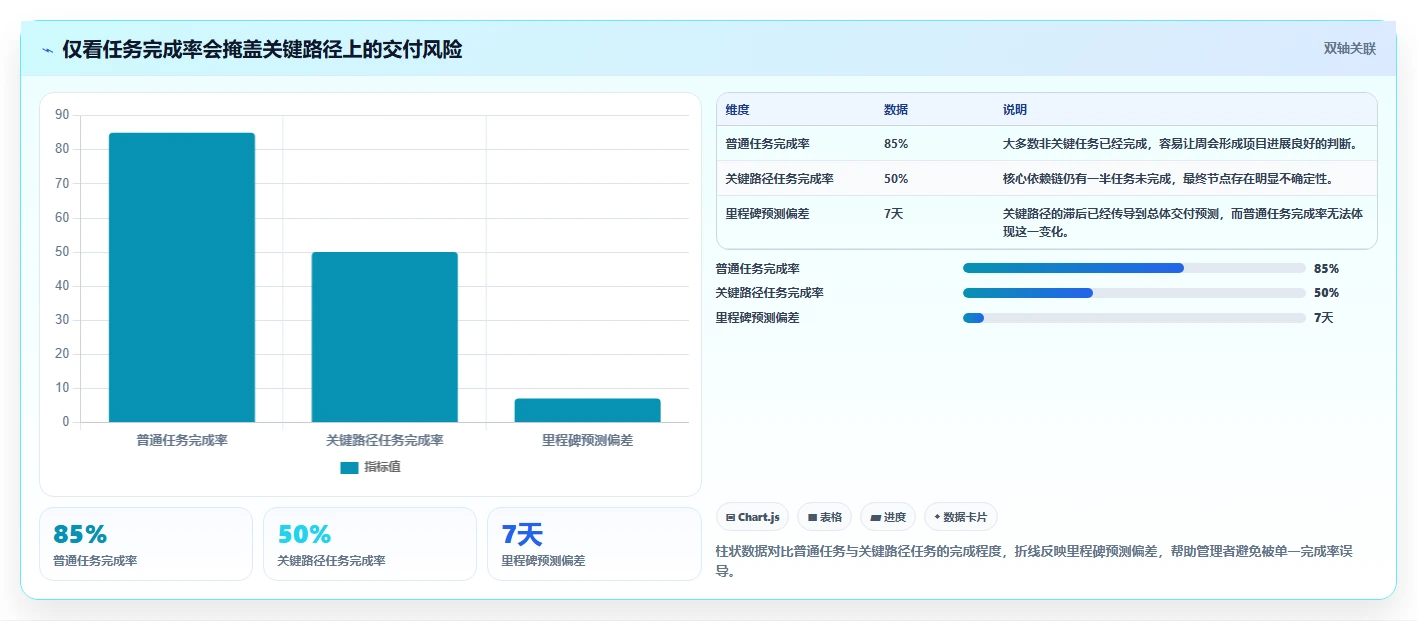Viewport: 1417px width, 621px height.
Task: Click y-axis tick label 50
Action: [x=63, y=252]
